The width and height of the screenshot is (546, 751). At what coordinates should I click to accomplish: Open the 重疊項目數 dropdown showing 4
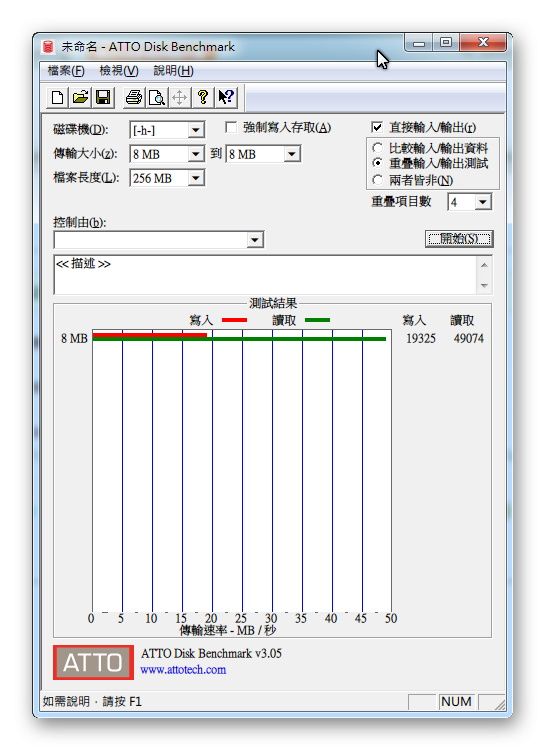point(483,202)
